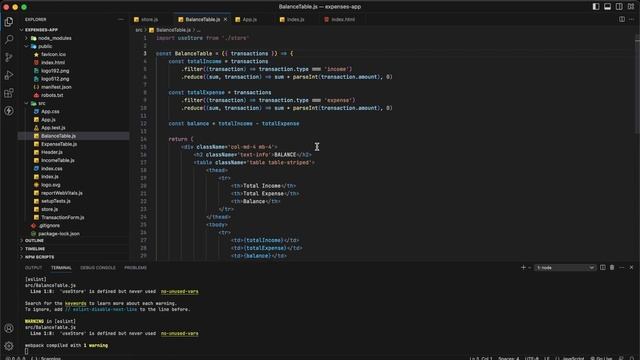Switch to the index.js editor tab
Screen dimensions: 640x360
295,19
